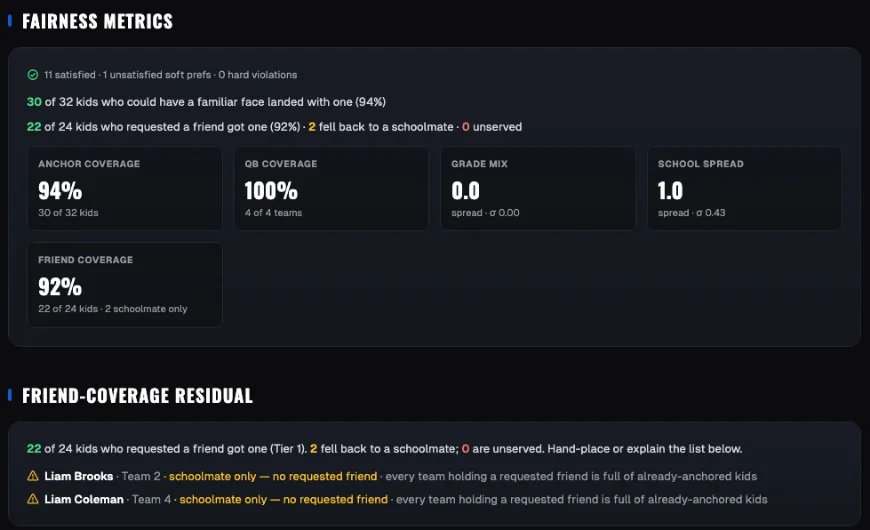Select the QB Coverage 100% card

pyautogui.click(x=331, y=189)
